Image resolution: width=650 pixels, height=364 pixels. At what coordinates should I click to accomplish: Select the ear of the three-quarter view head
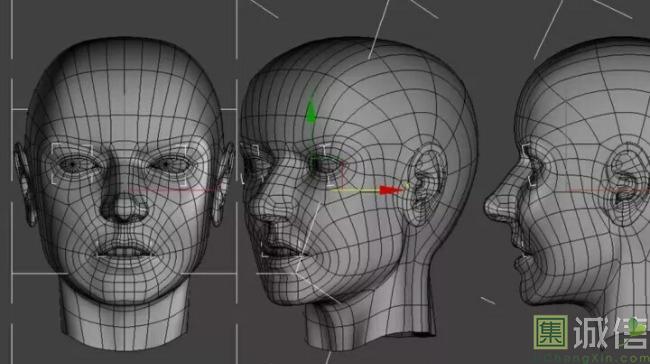(x=426, y=183)
